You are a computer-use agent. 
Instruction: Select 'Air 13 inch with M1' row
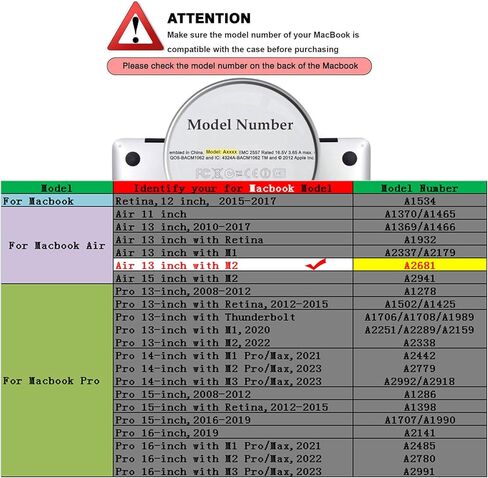pos(233,252)
